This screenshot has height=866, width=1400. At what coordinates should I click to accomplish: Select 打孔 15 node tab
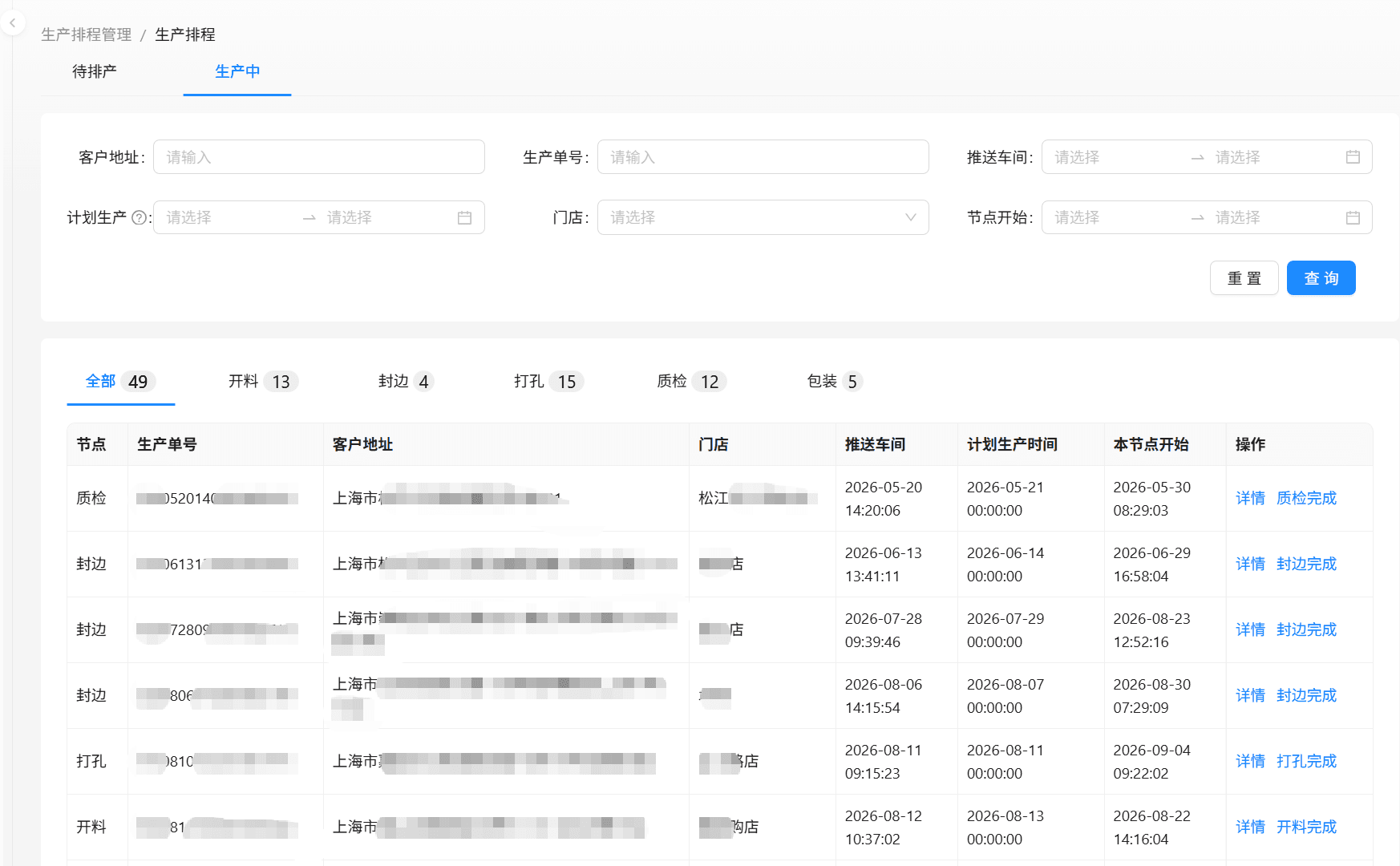pyautogui.click(x=548, y=382)
